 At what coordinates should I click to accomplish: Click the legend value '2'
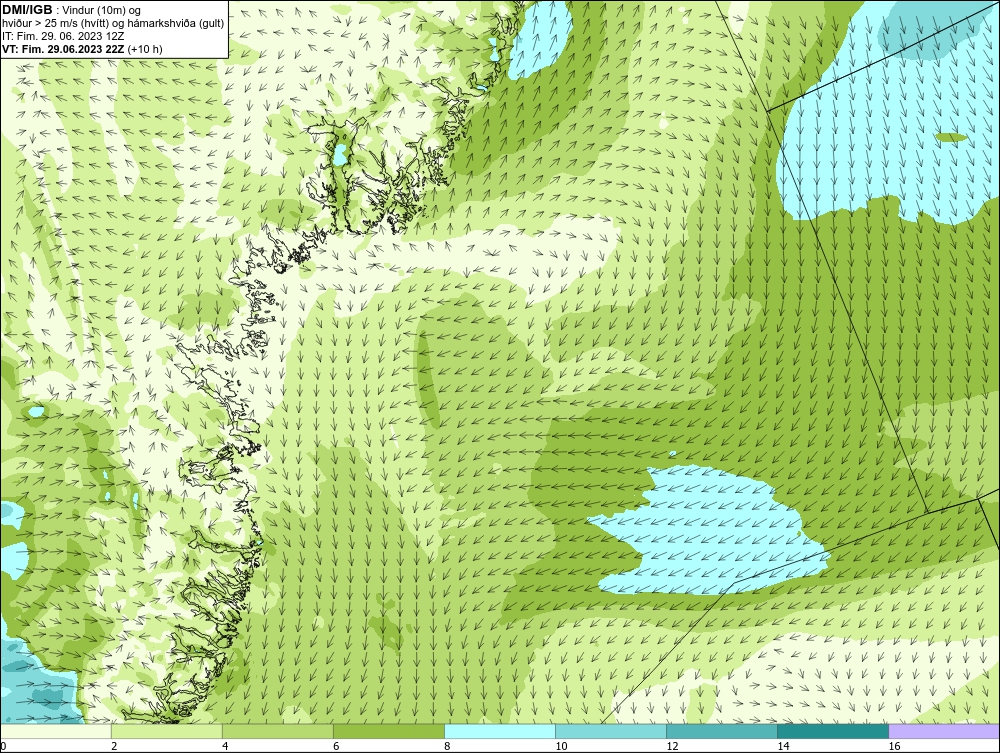click(114, 746)
